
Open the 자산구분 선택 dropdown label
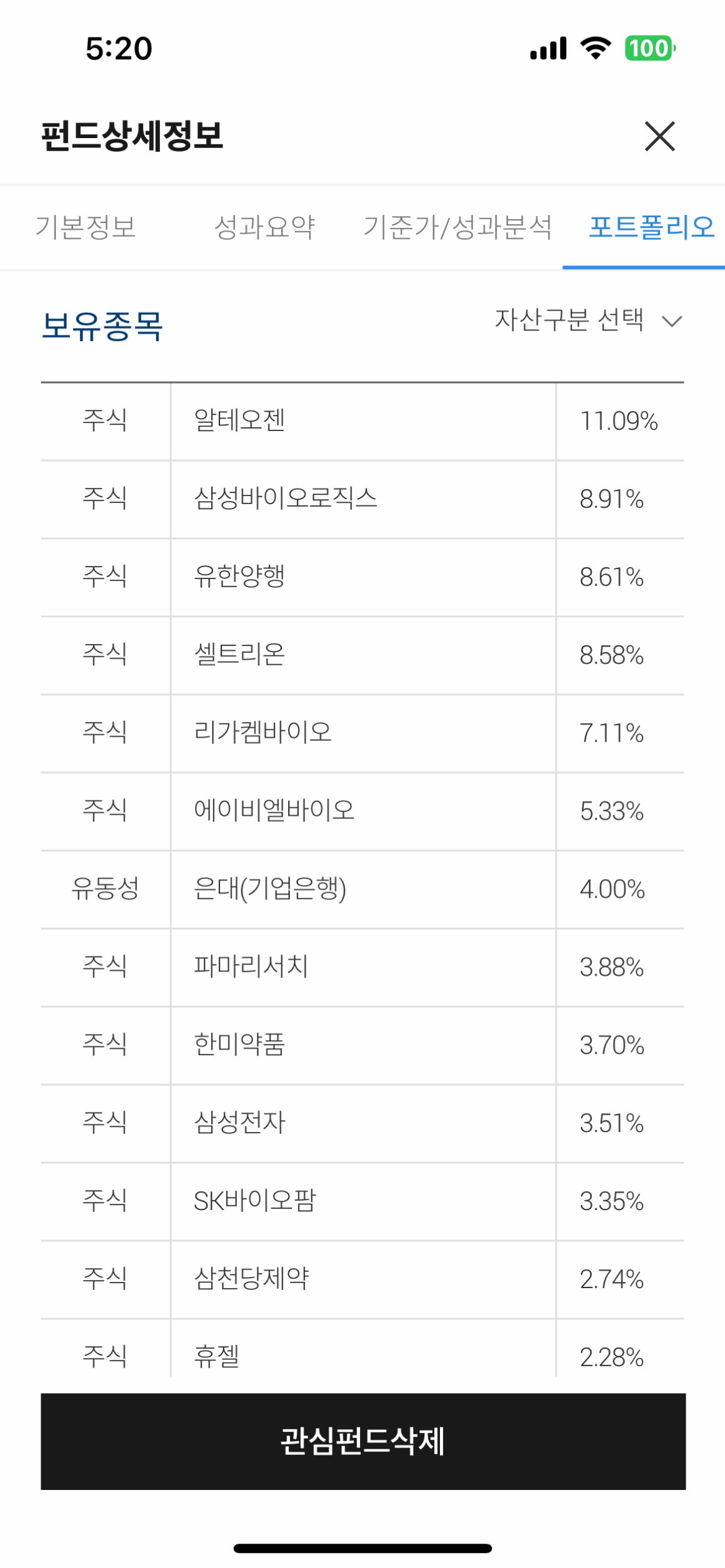[569, 320]
